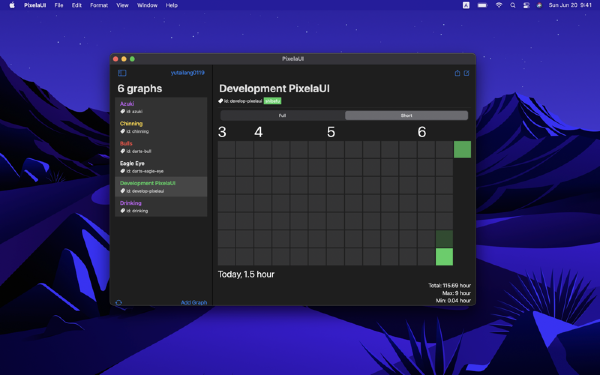Click the username link atop the sidebar
This screenshot has width=600, height=375.
pos(188,73)
